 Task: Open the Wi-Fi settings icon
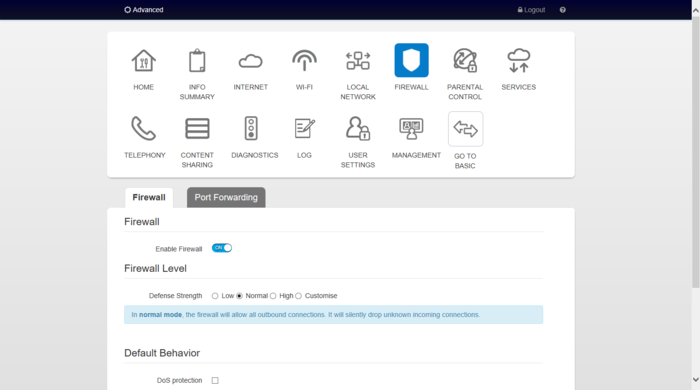pyautogui.click(x=304, y=60)
